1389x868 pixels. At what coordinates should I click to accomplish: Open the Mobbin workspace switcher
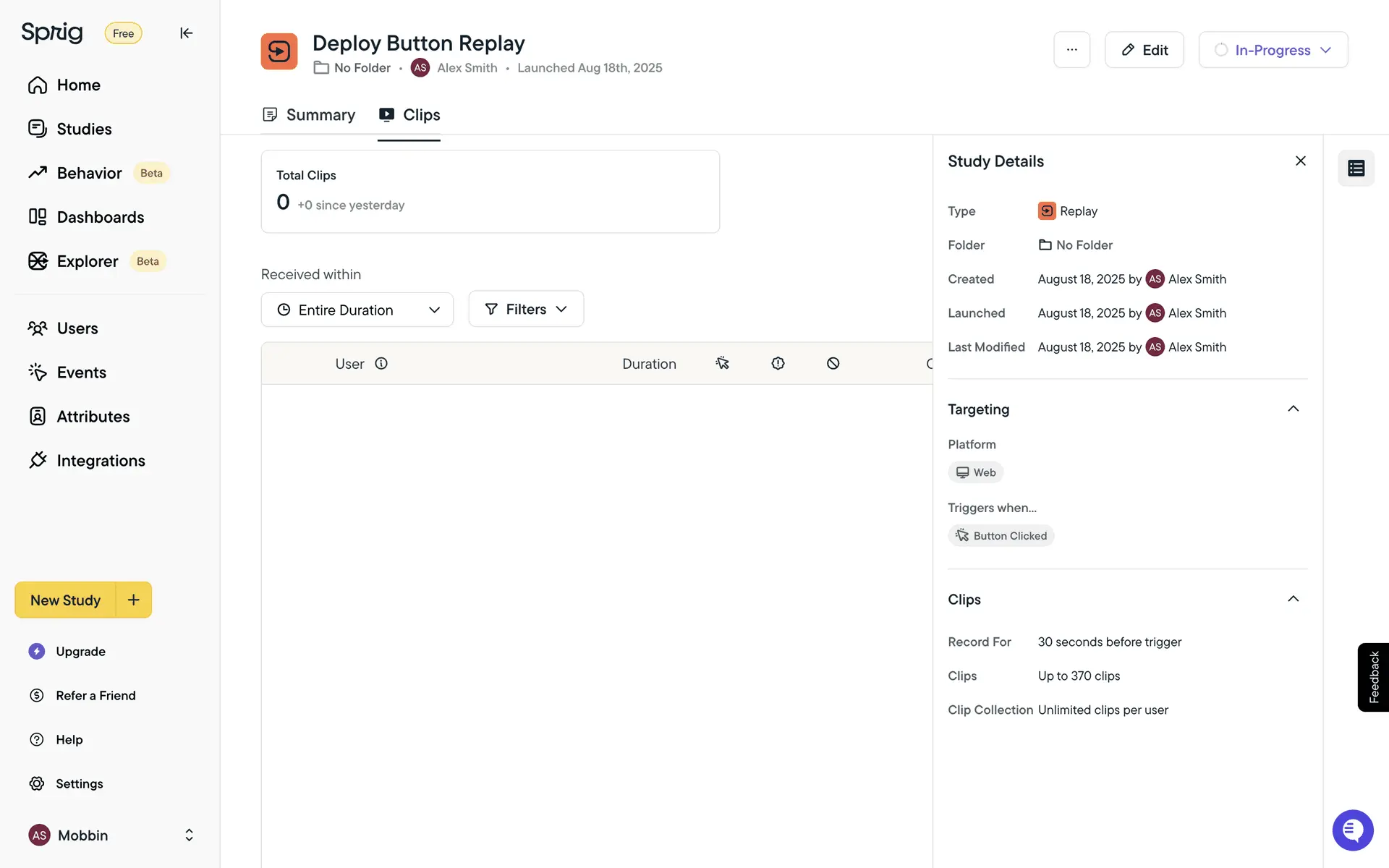111,835
